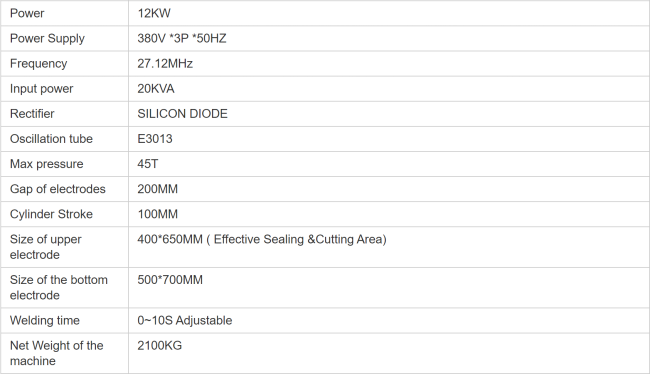Image resolution: width=650 pixels, height=374 pixels.
Task: Click the Max pressure label
Action: tap(46, 164)
